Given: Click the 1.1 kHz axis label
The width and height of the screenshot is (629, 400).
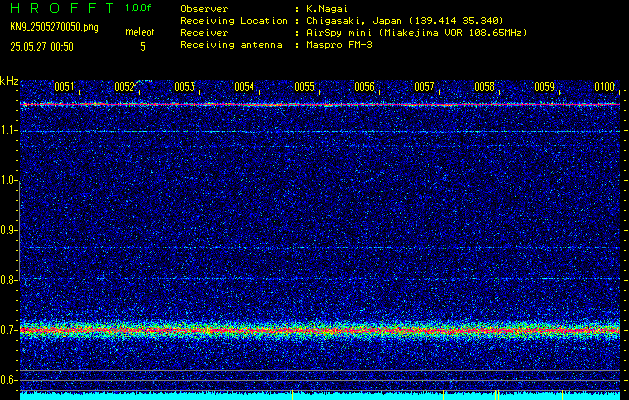Looking at the screenshot, I should (x=7, y=131).
